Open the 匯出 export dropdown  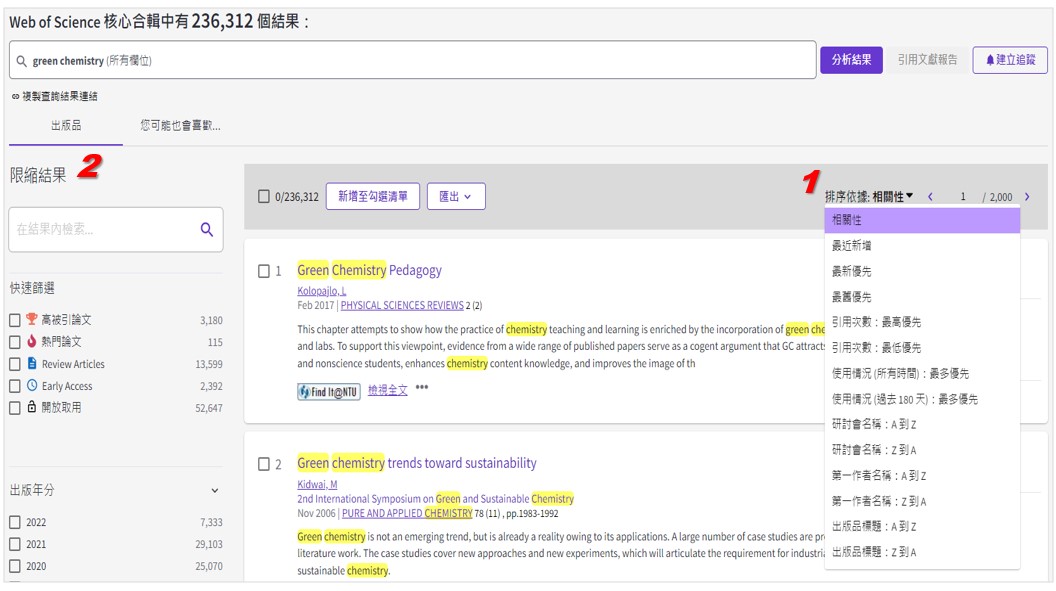[x=456, y=197]
